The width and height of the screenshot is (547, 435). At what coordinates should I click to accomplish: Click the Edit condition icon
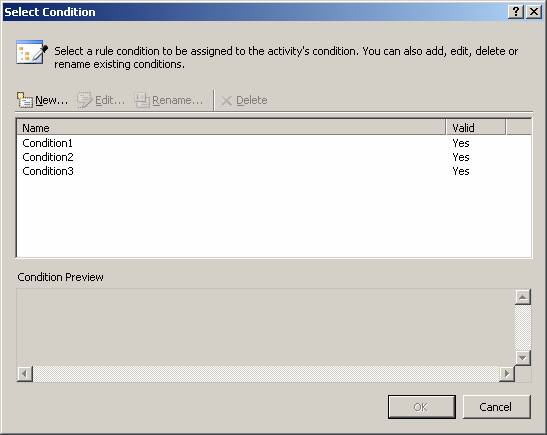tap(84, 100)
